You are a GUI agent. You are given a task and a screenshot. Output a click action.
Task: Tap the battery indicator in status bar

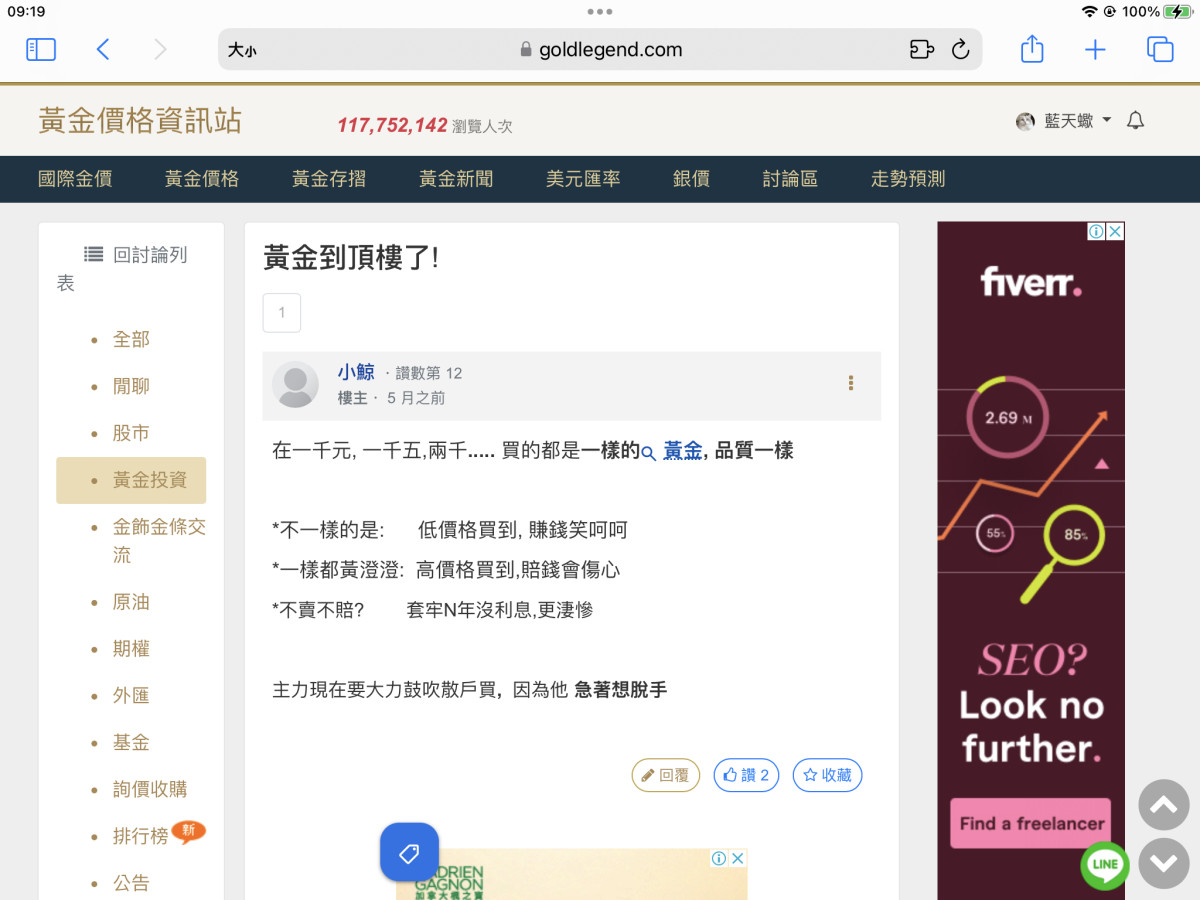(x=1177, y=12)
